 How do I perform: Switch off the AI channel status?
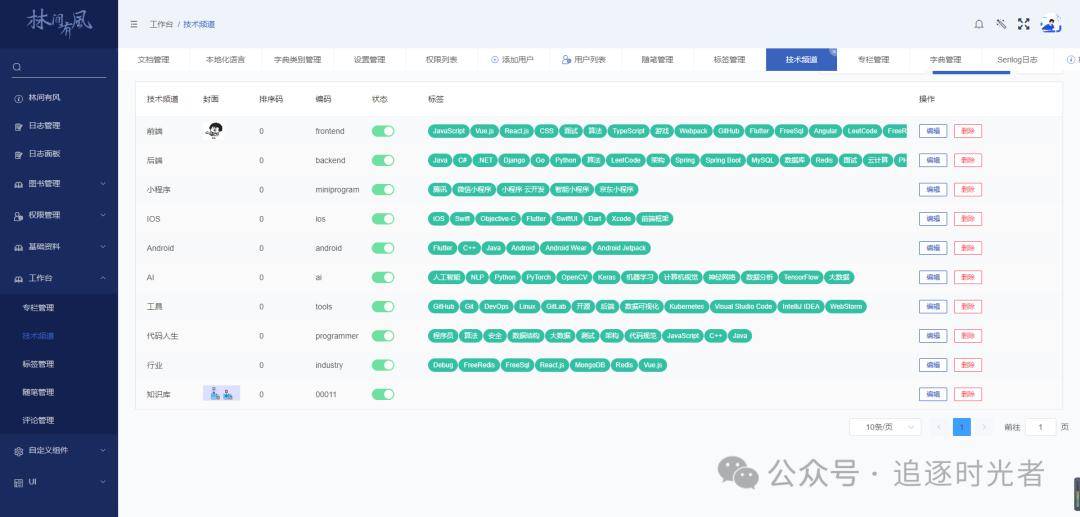(383, 277)
